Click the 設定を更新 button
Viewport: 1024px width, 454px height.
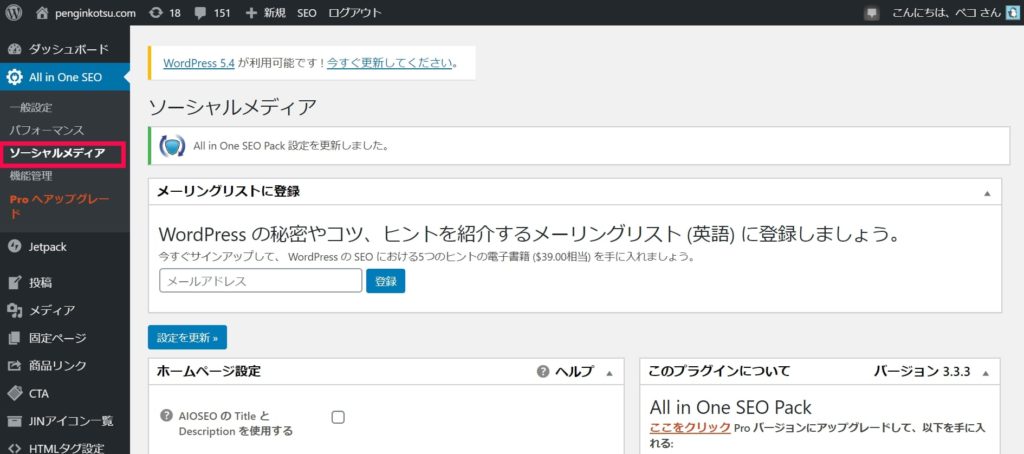click(187, 338)
